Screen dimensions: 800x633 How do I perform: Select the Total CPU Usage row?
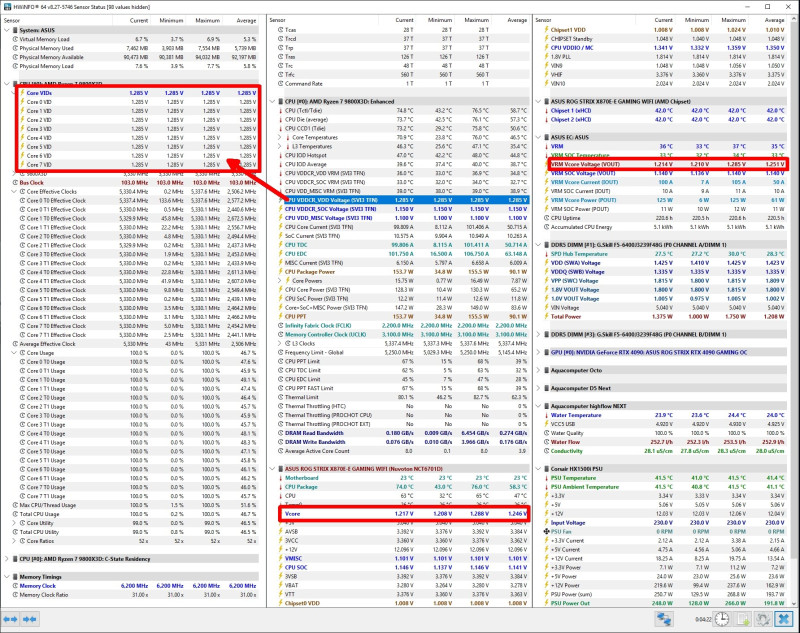pos(135,514)
